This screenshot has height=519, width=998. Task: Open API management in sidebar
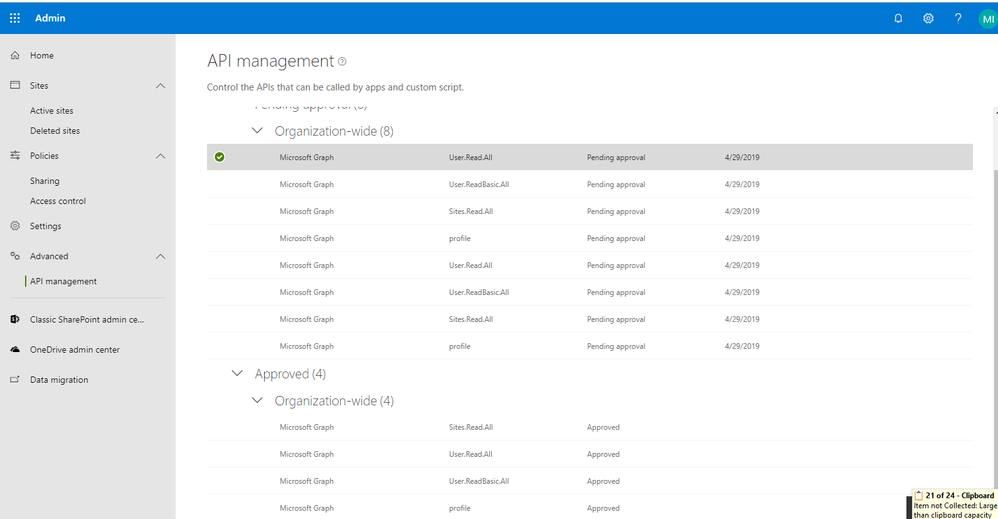click(x=64, y=281)
